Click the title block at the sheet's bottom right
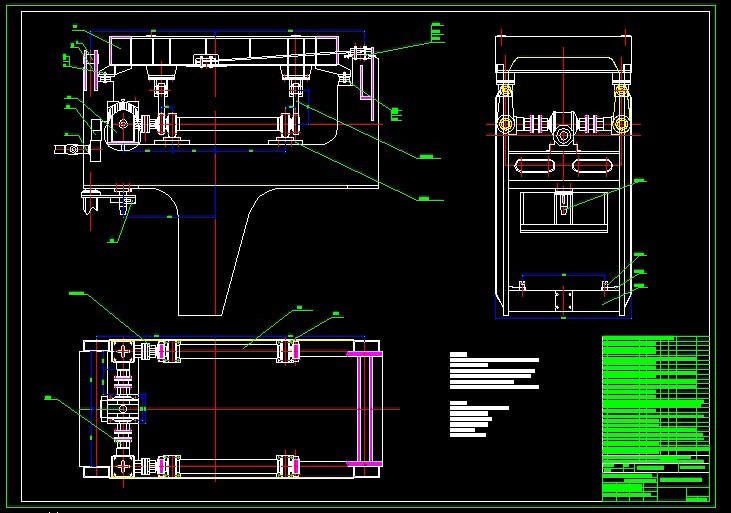731x513 pixels. [655, 481]
